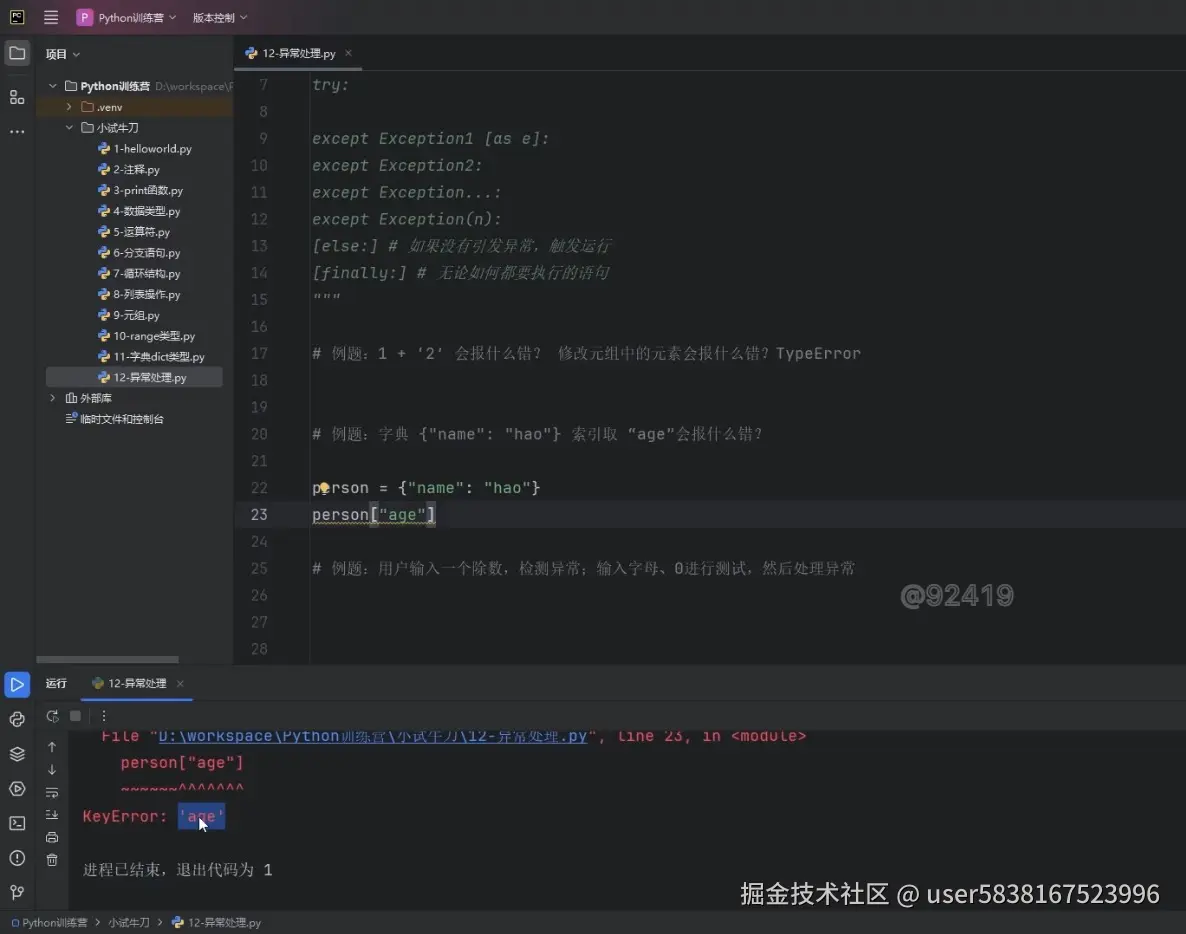The width and height of the screenshot is (1186, 934).
Task: Rerun the 12-异常处理 script
Action: coord(52,715)
